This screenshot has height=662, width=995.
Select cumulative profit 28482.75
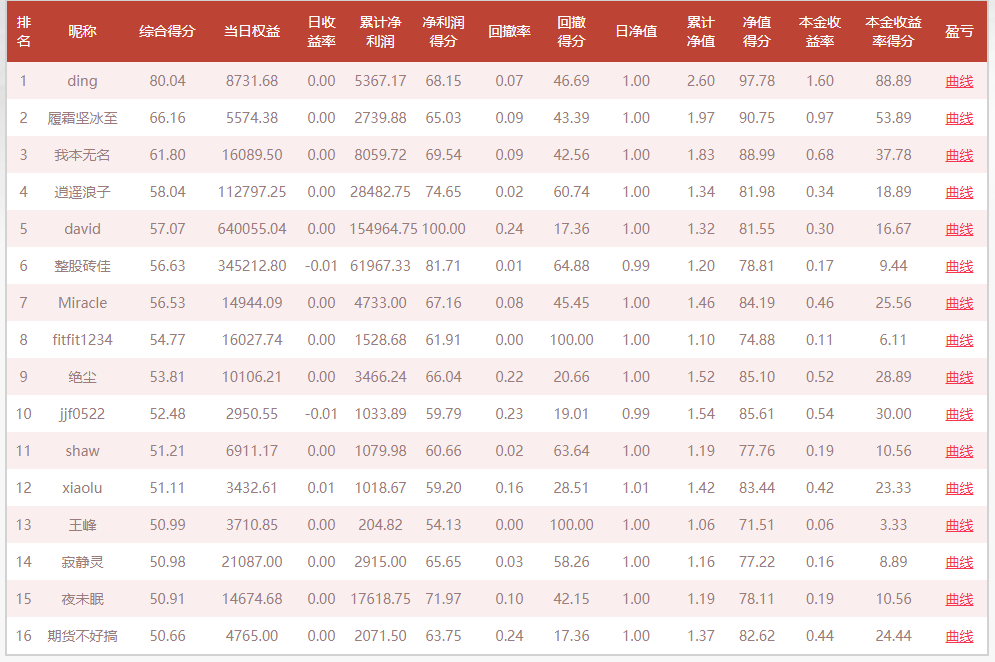point(380,192)
